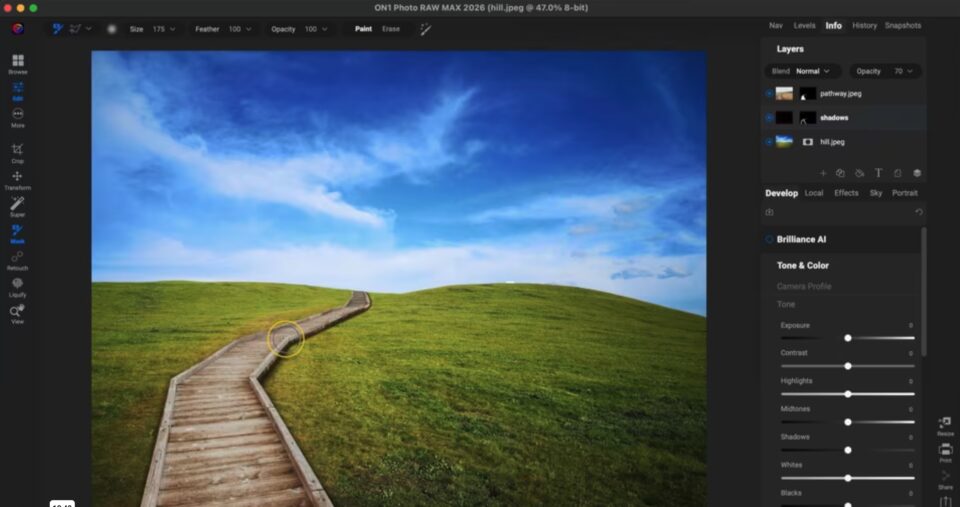
Task: Switch brush mode to Erase
Action: [x=391, y=29]
